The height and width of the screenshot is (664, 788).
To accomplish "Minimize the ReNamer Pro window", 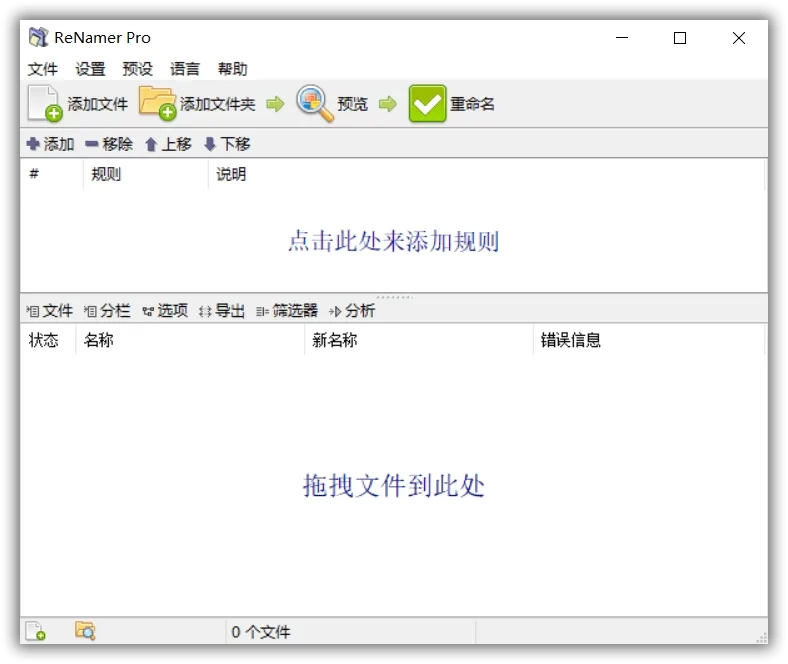I will [622, 38].
